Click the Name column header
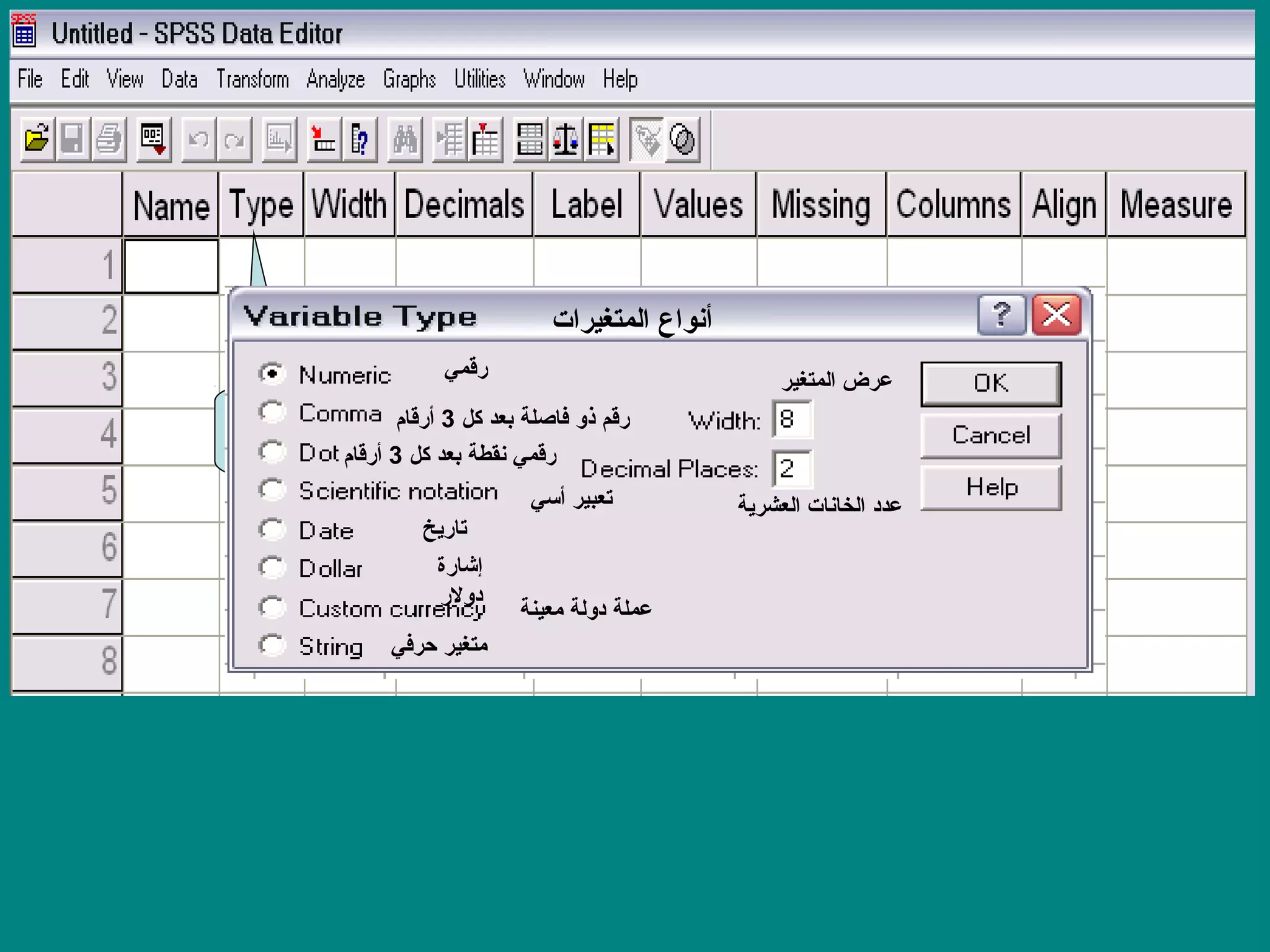The width and height of the screenshot is (1270, 952). 171,205
